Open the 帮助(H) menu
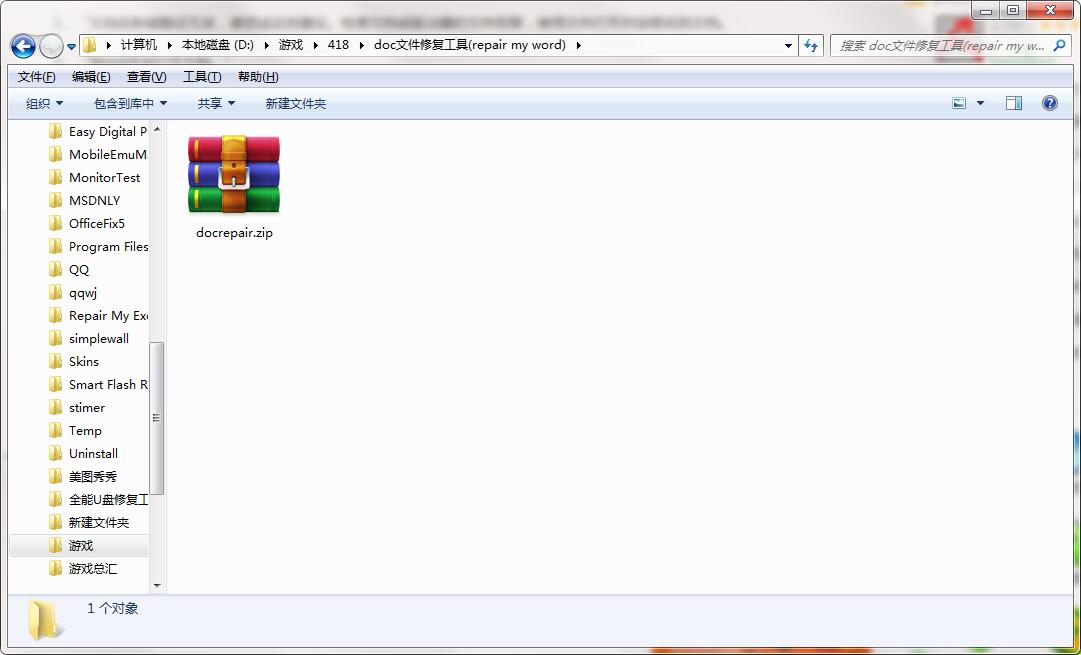Image resolution: width=1081 pixels, height=655 pixels. (x=258, y=77)
